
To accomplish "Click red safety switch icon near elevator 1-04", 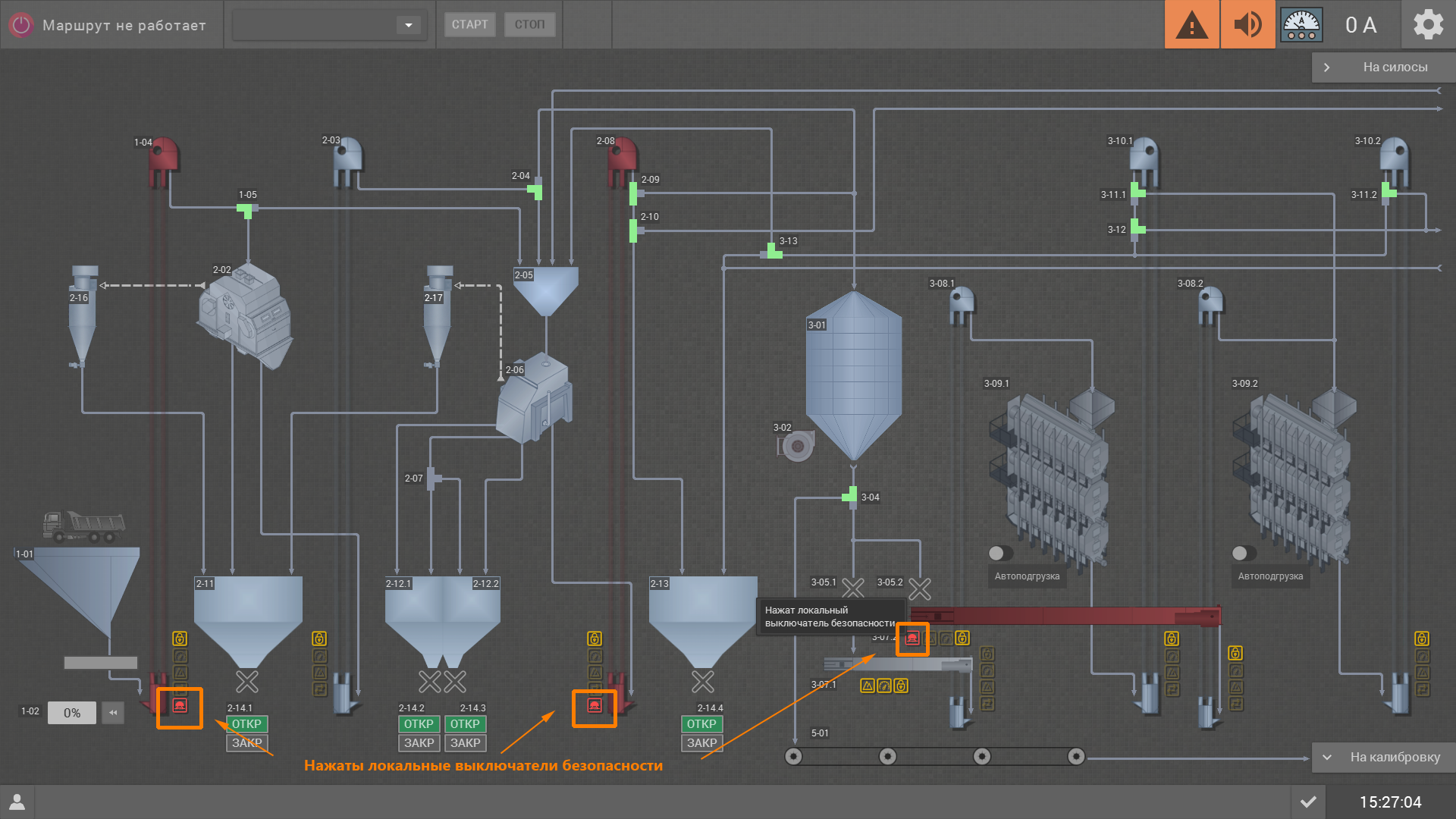I will point(180,707).
